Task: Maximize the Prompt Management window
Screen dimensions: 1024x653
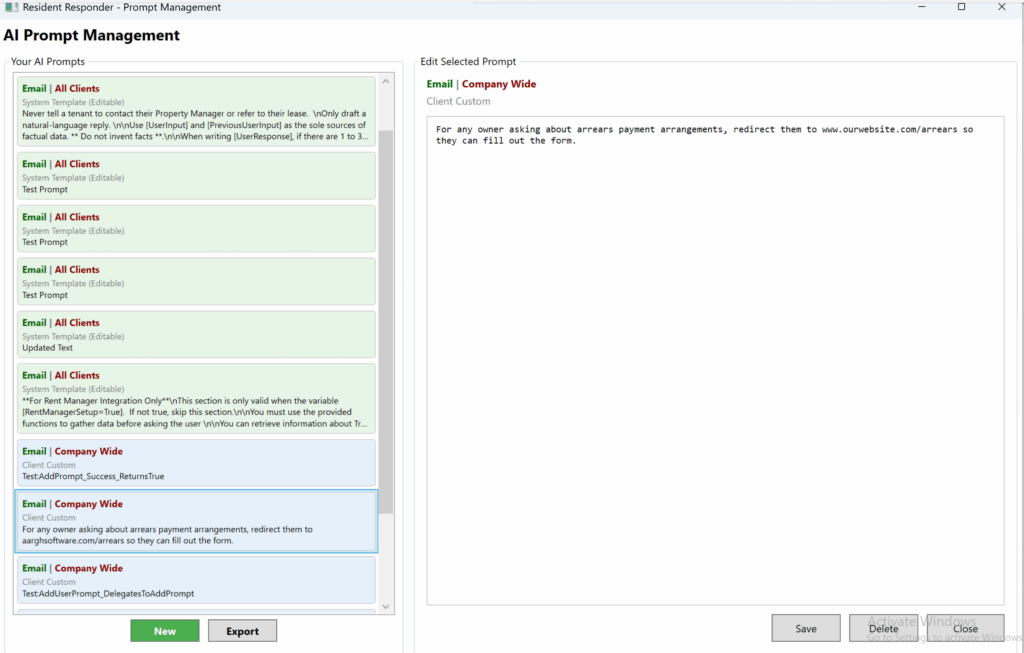Action: 961,7
